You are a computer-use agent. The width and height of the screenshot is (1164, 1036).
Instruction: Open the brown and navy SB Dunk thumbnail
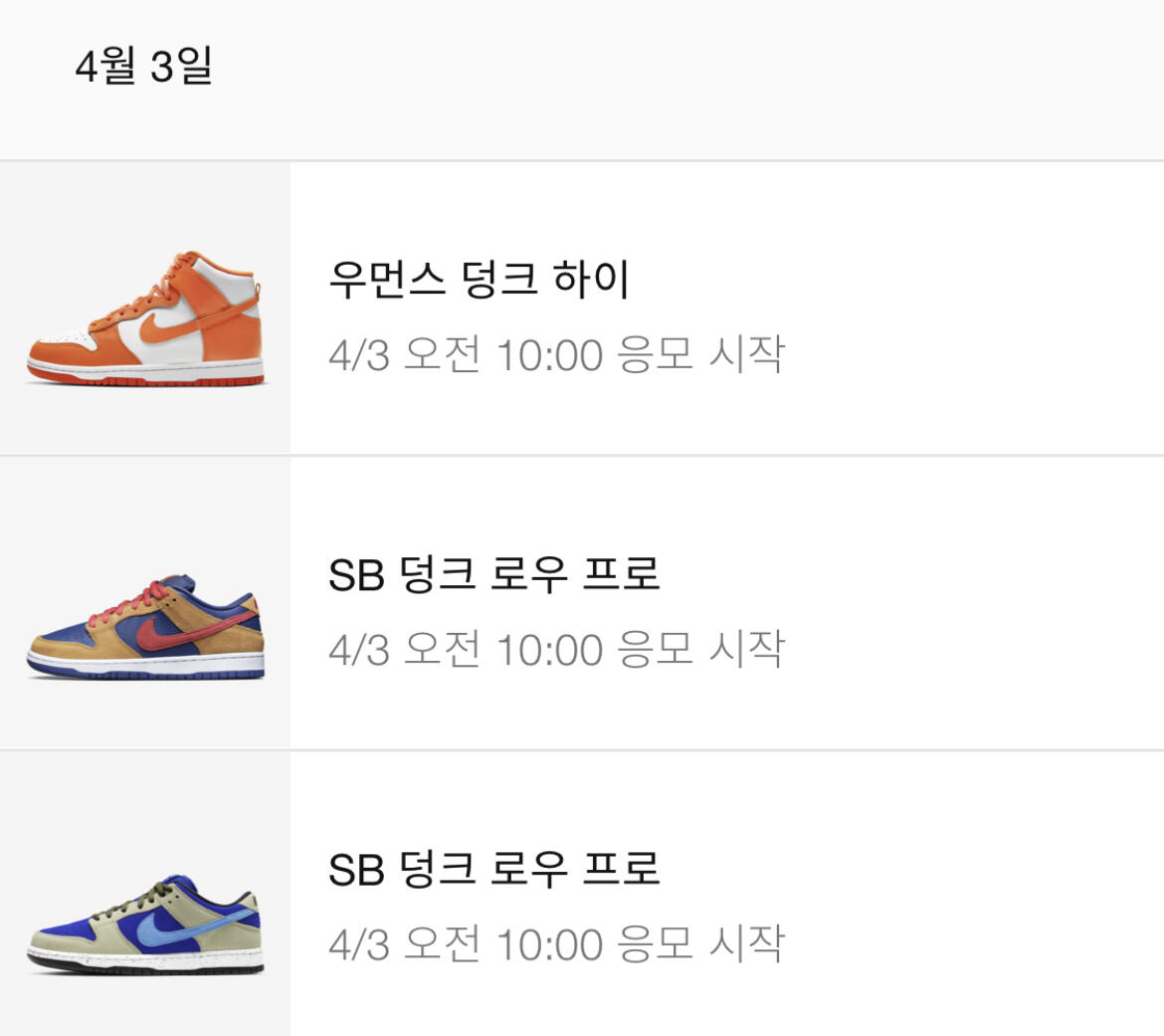(145, 602)
